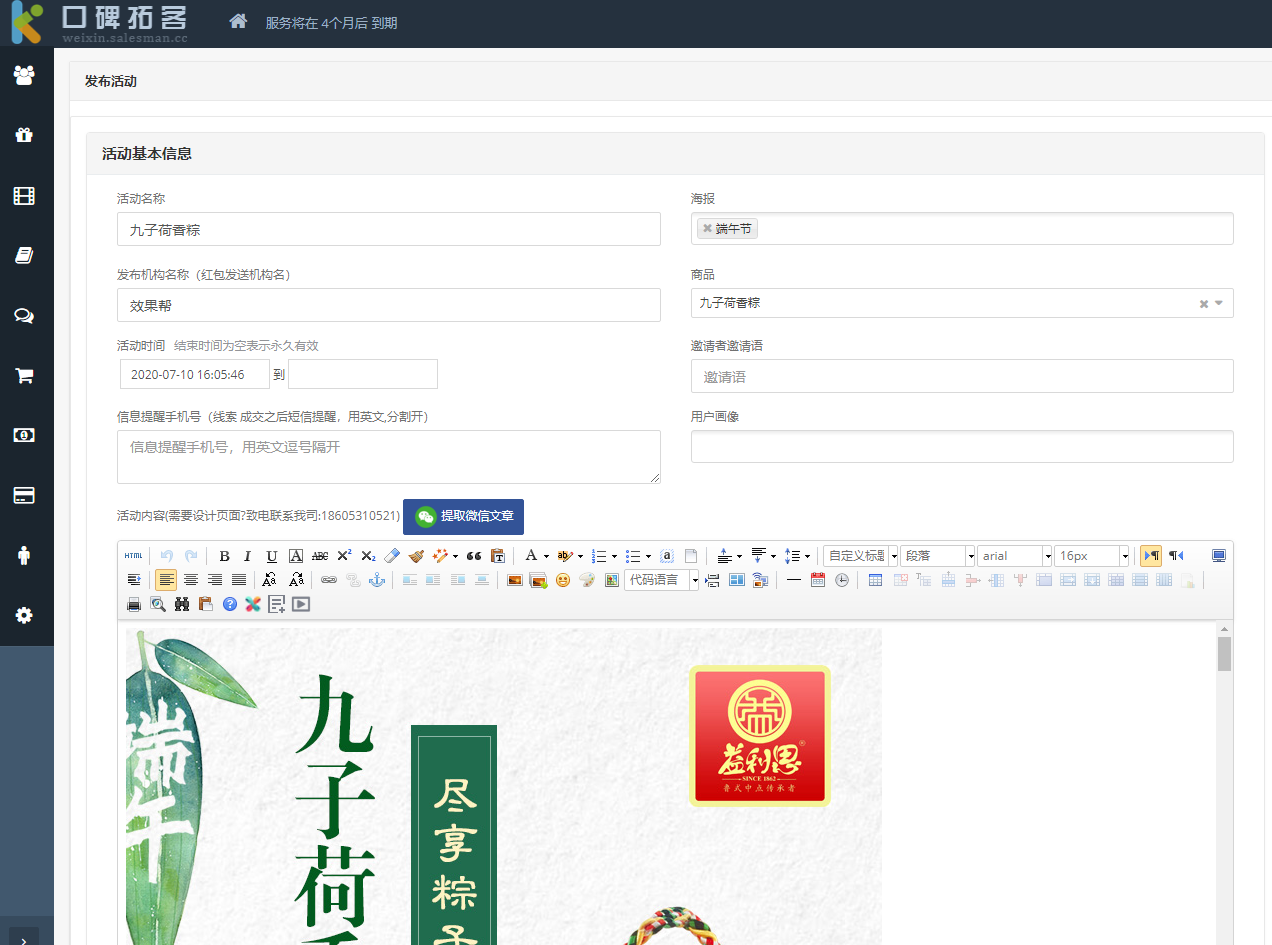Open the money sidebar section
The image size is (1272, 945).
[x=24, y=435]
